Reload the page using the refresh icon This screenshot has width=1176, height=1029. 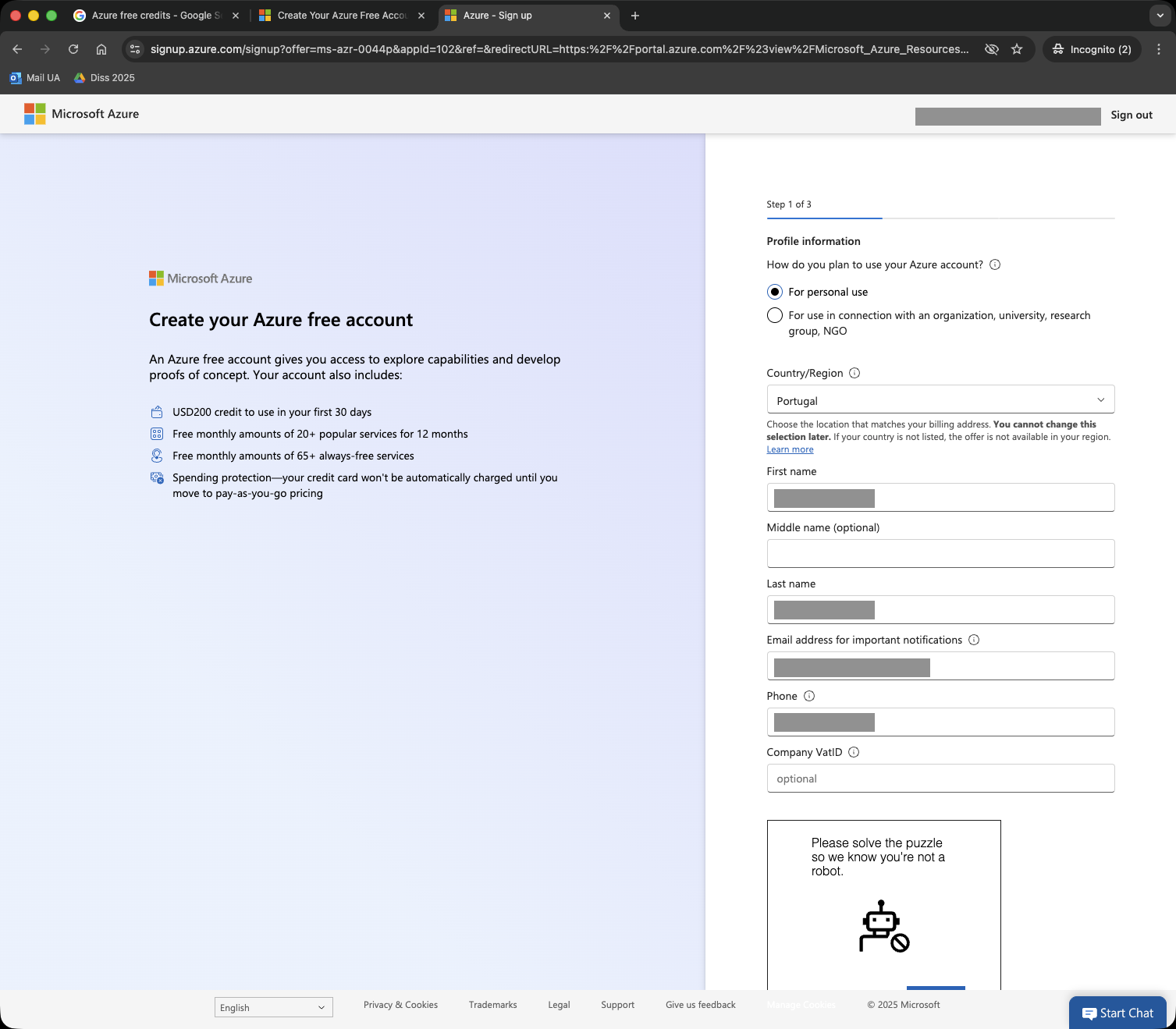[x=73, y=49]
